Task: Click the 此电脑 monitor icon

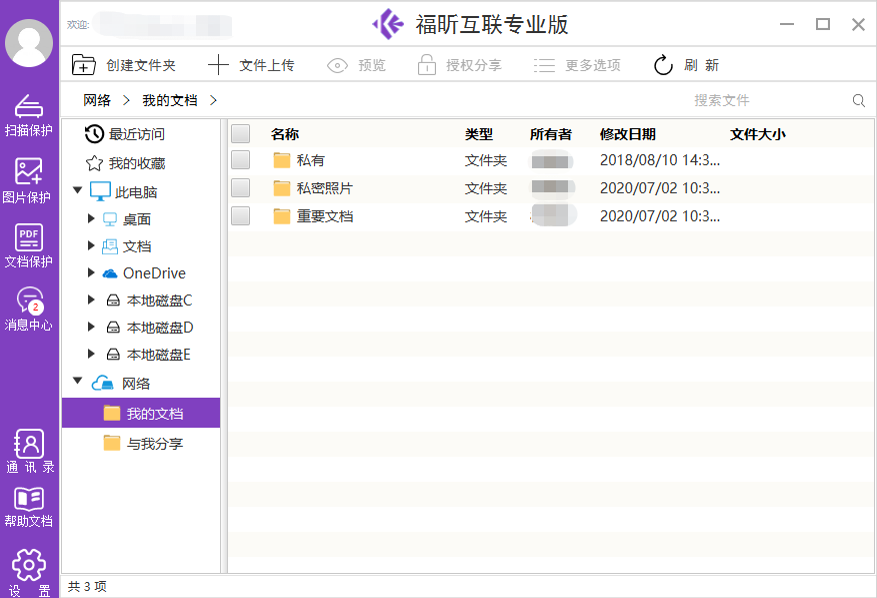Action: (x=100, y=191)
